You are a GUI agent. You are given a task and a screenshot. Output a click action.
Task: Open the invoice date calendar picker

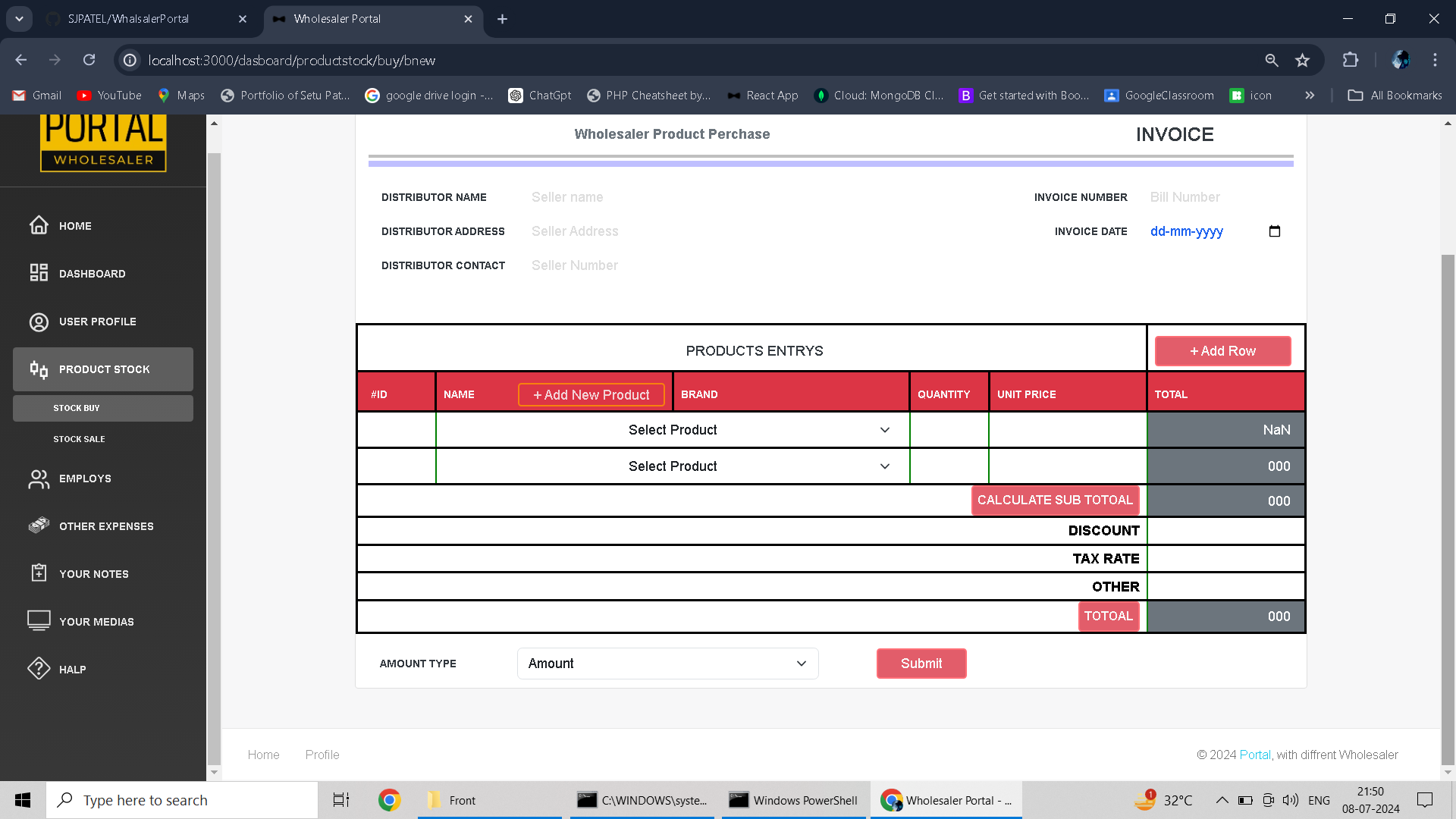coord(1274,231)
